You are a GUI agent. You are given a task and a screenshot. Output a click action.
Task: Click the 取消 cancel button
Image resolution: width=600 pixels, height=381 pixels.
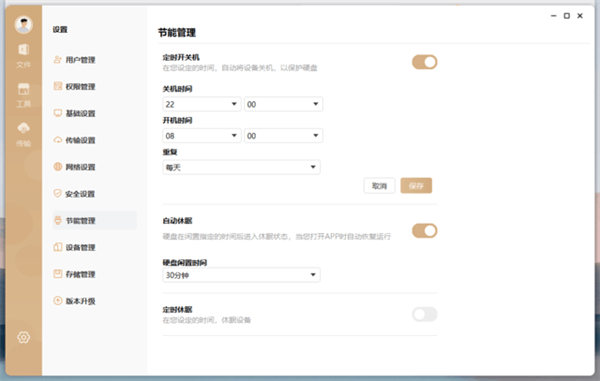379,186
